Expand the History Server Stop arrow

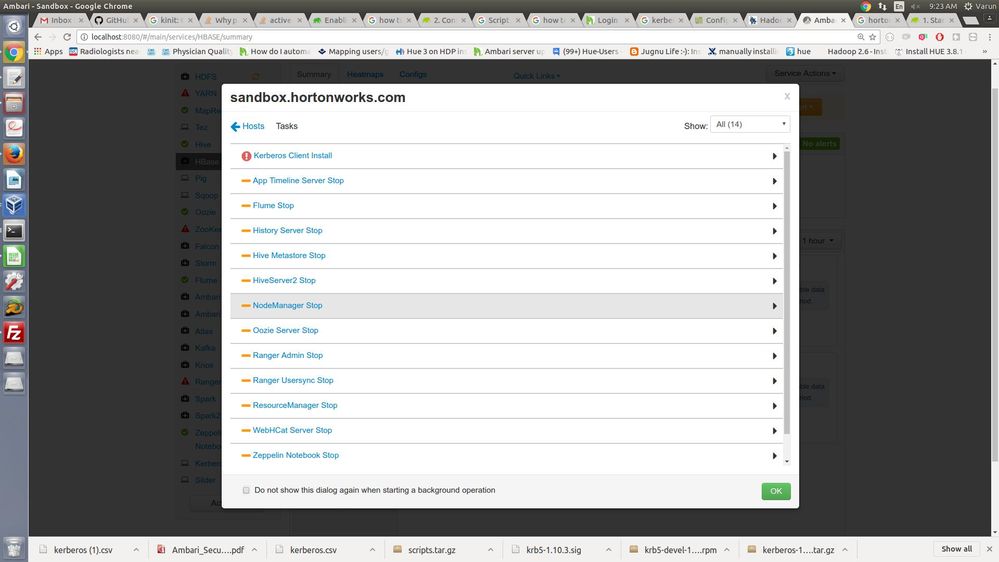click(774, 231)
